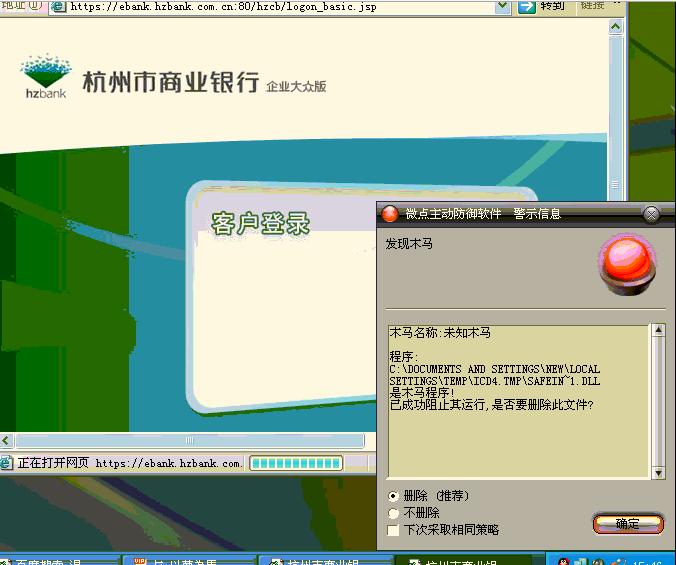Click the 客户登录 heading
The width and height of the screenshot is (676, 565).
pos(260,223)
